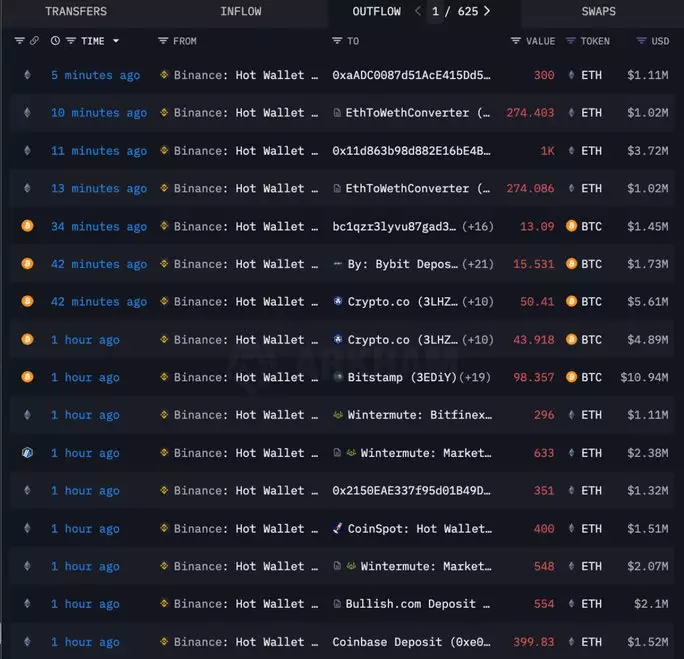Select the TRANSFERS tab
Screen dimensions: 684x659
point(76,11)
